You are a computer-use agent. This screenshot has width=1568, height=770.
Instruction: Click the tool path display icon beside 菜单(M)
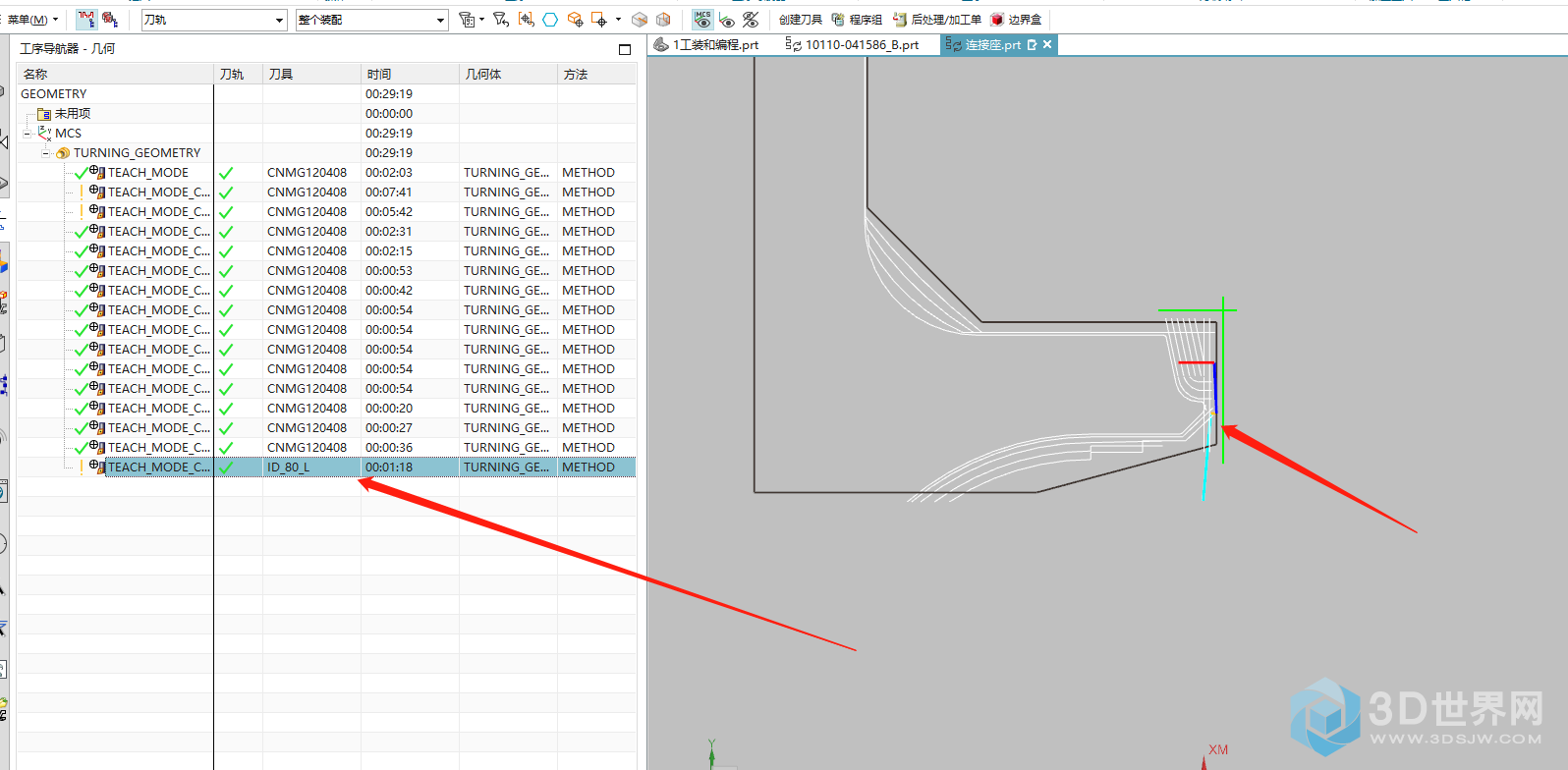click(86, 20)
